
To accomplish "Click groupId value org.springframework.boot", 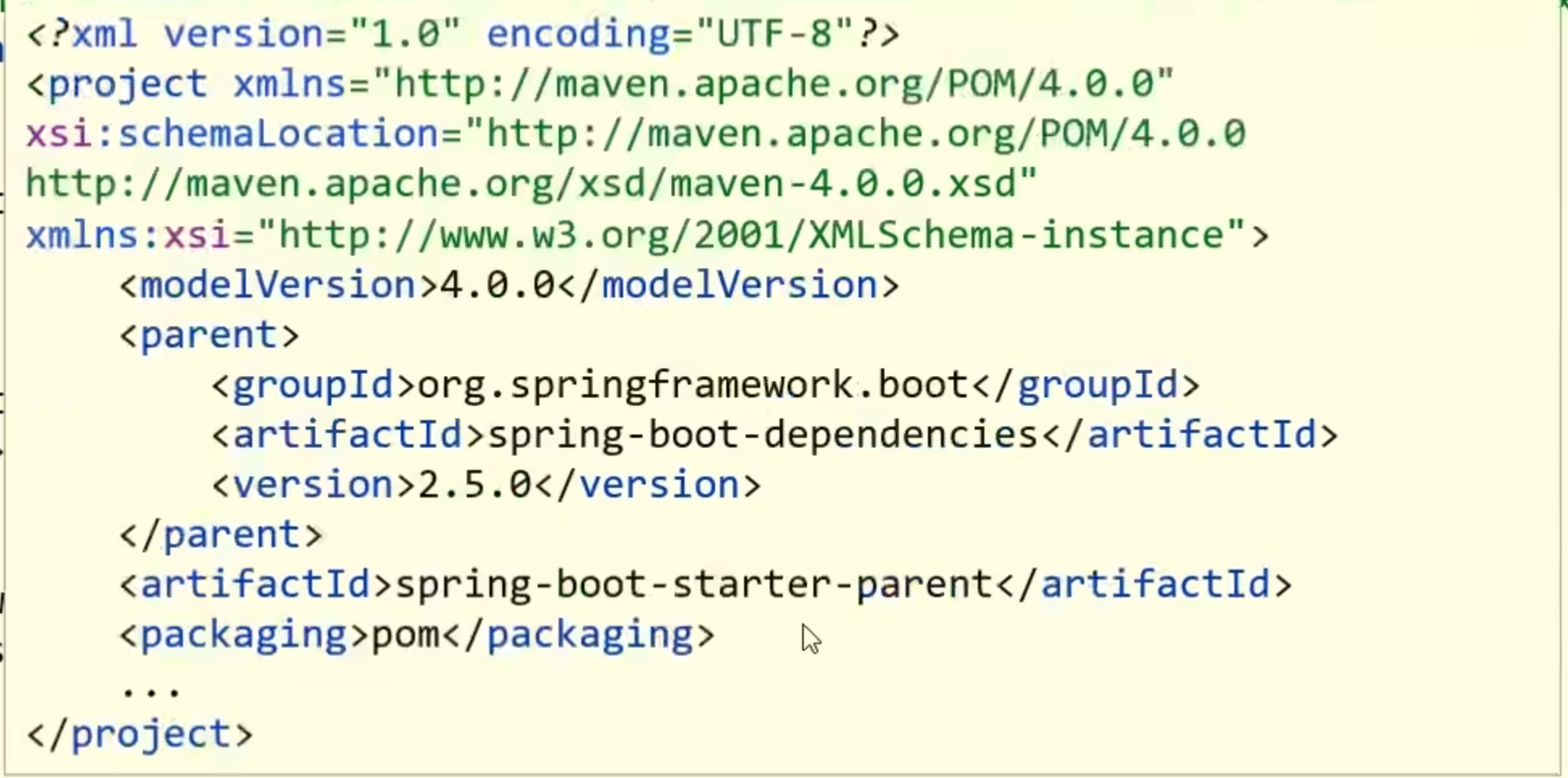I will click(x=692, y=385).
